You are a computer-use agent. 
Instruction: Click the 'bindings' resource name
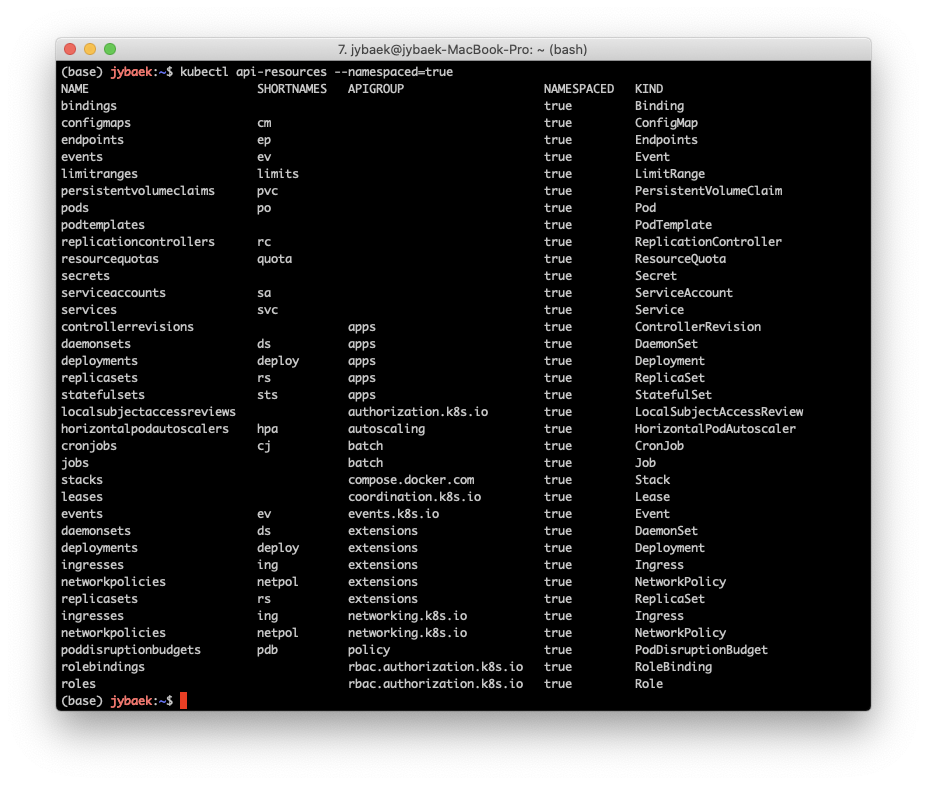(x=89, y=106)
